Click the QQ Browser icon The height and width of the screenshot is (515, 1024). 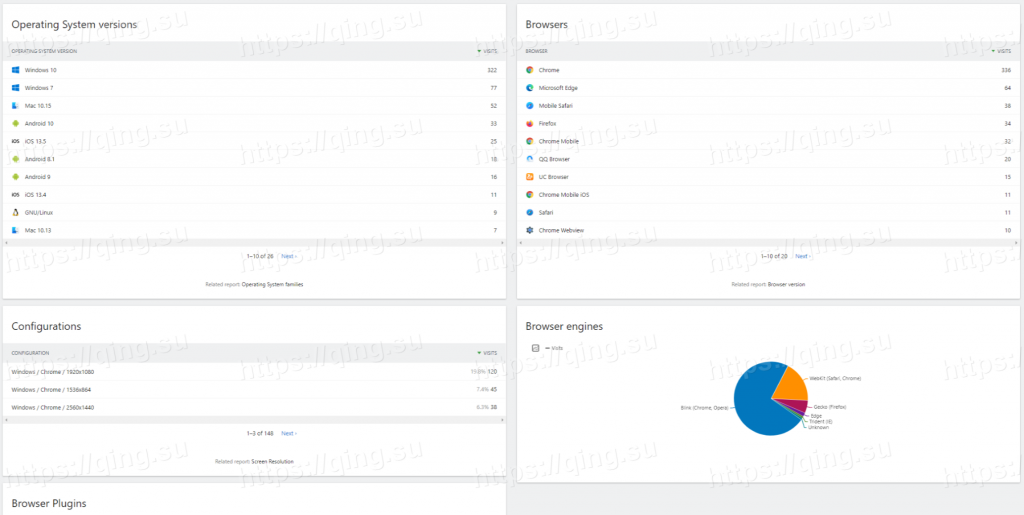(530, 159)
